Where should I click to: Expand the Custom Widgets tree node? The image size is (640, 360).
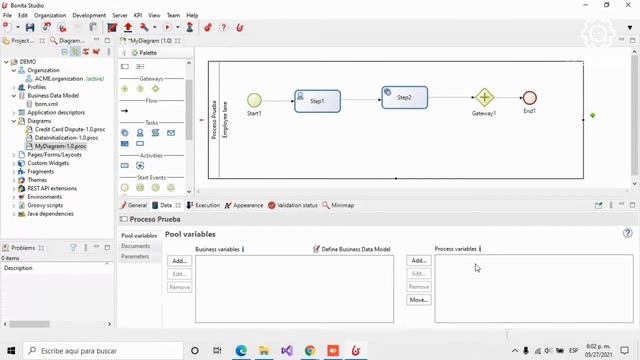14,163
